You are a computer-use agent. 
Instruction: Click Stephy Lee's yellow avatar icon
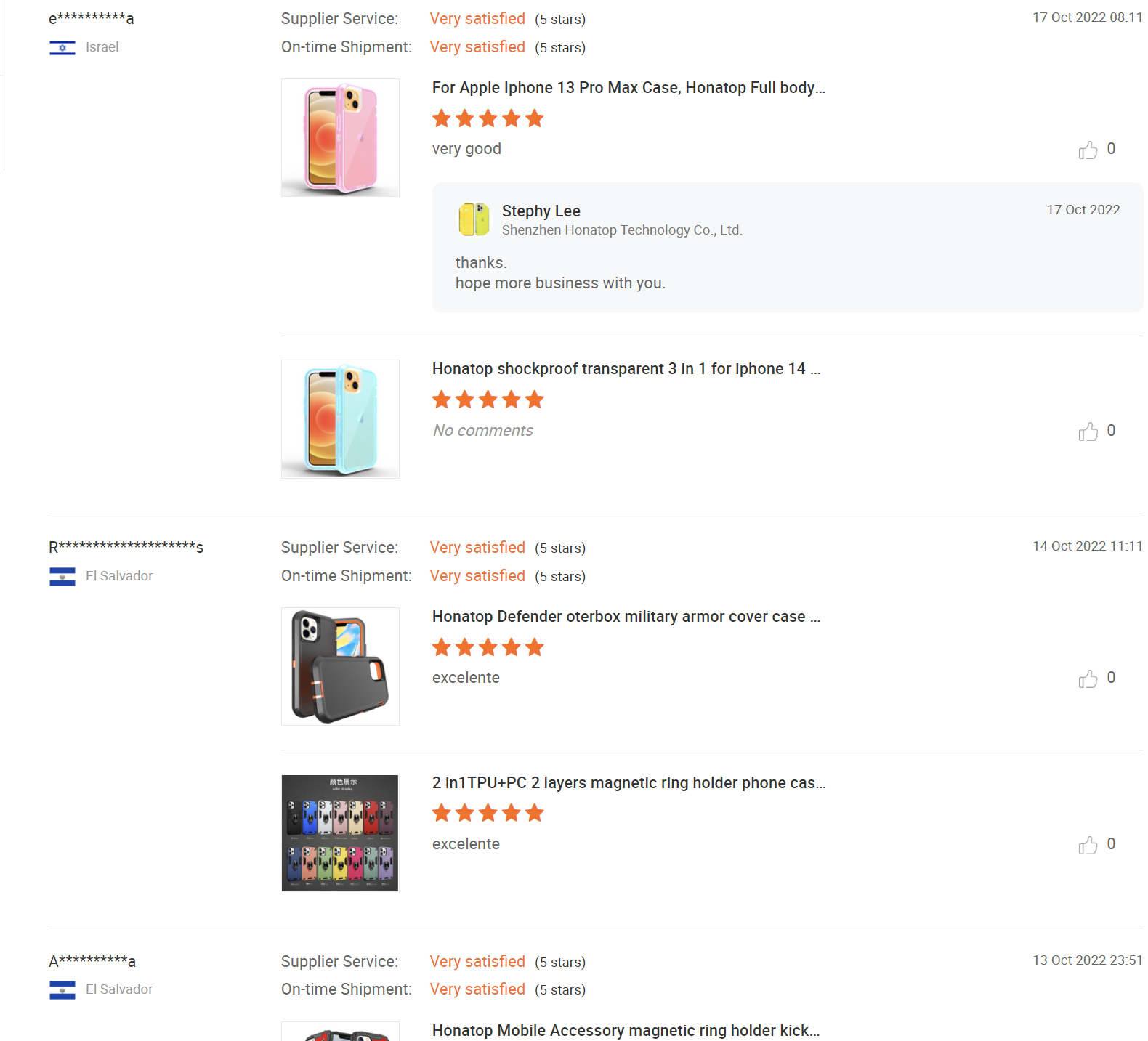(474, 219)
